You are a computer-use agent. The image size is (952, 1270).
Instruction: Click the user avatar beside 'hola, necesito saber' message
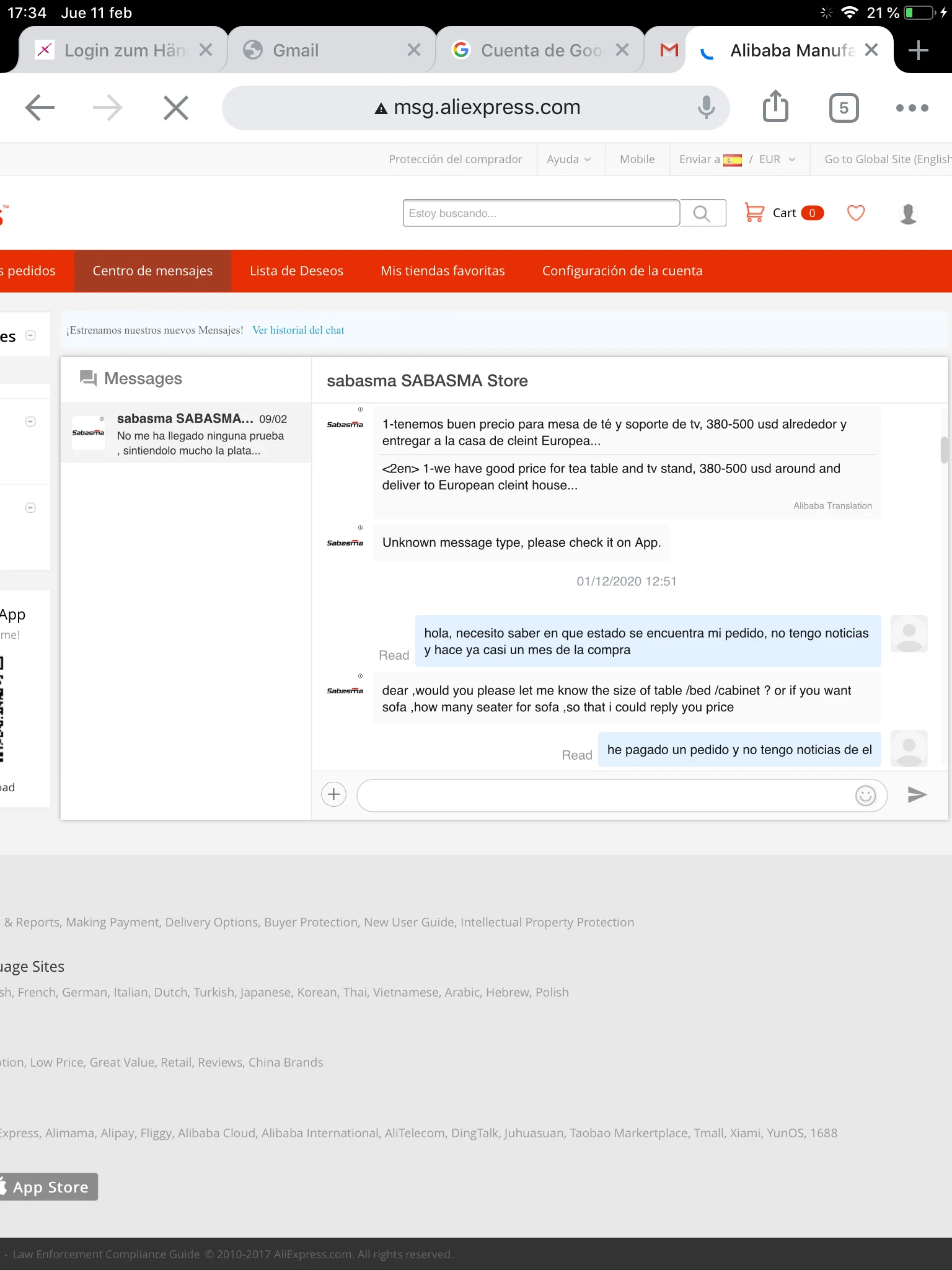[x=909, y=634]
